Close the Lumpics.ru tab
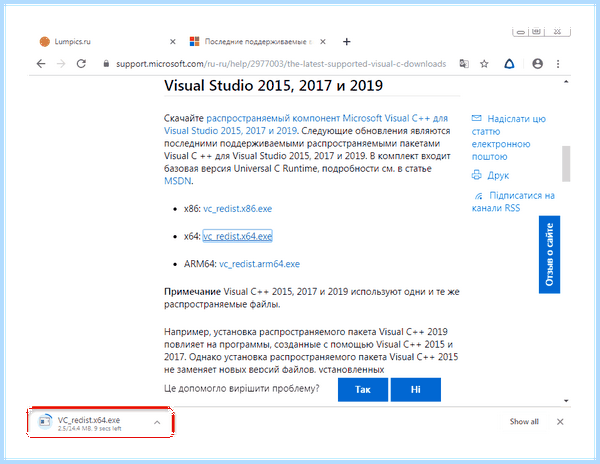The image size is (600, 464). click(173, 42)
